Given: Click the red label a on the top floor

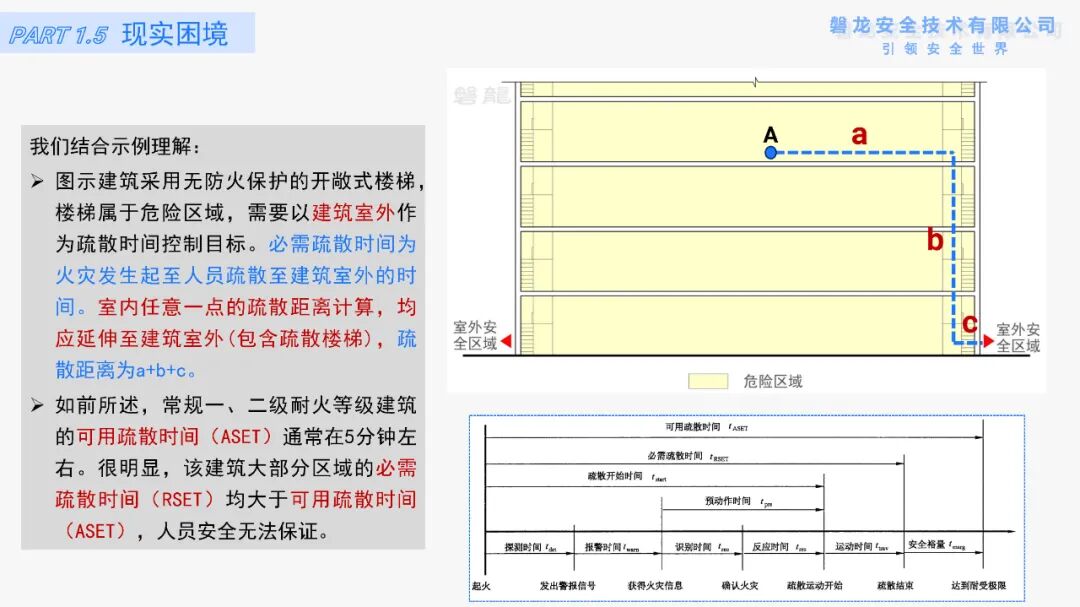Looking at the screenshot, I should click(858, 135).
